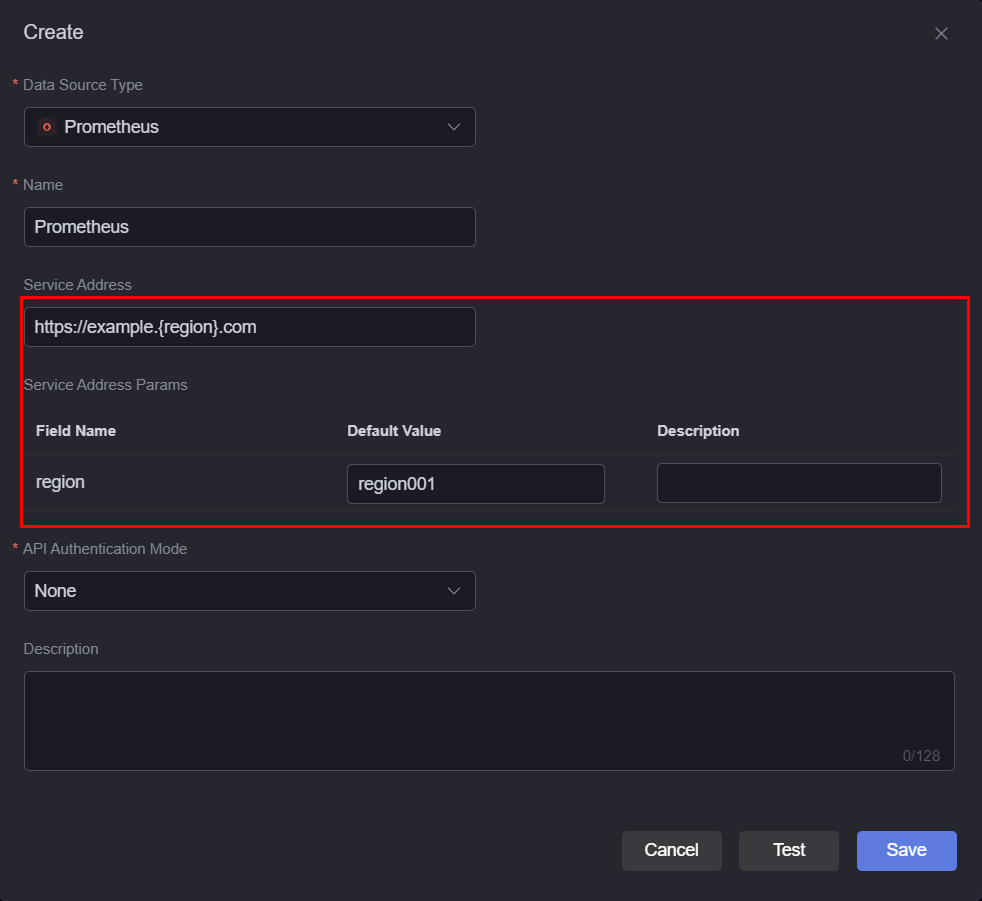
Task: Select the None authentication mode field
Action: point(250,591)
